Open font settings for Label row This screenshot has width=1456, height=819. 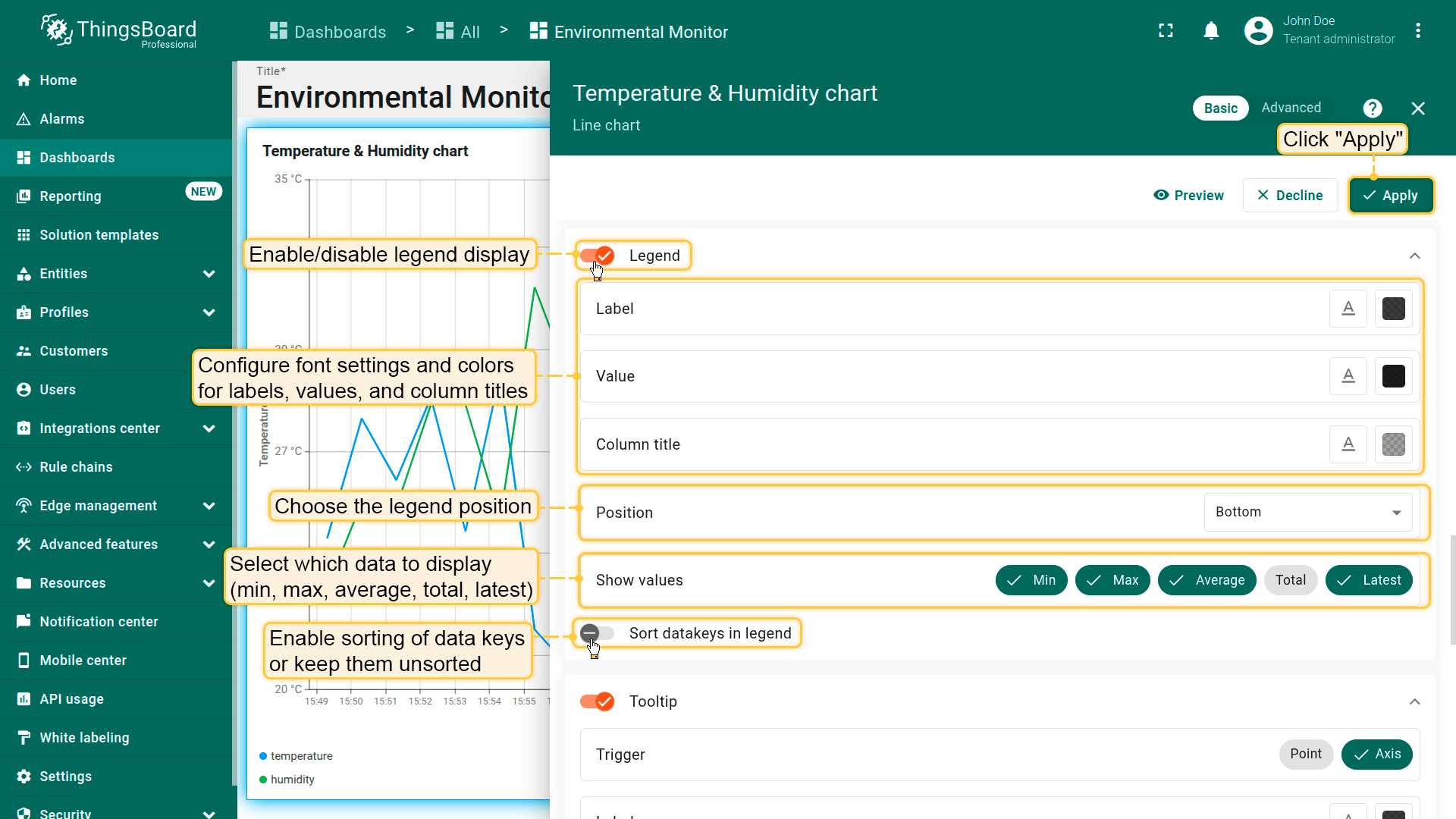click(1348, 309)
